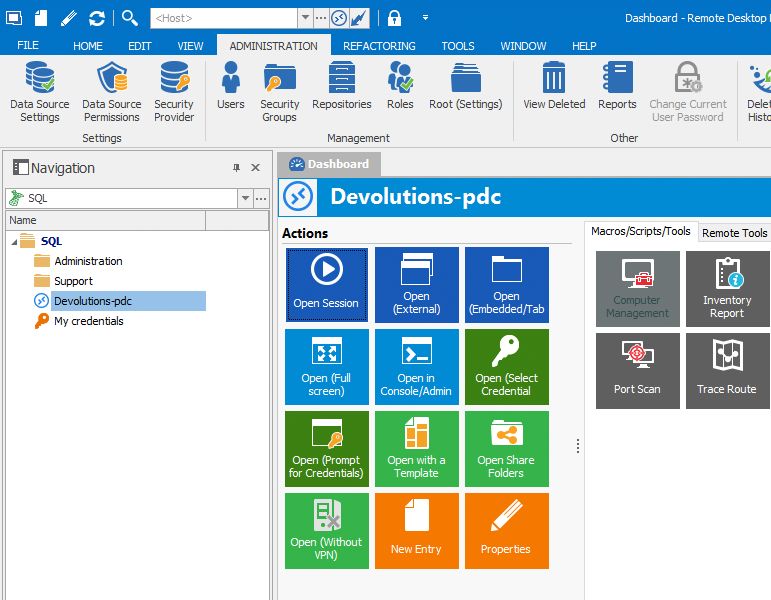Switch to the HELP ribbon tab
Viewport: 771px width, 600px height.
[584, 46]
